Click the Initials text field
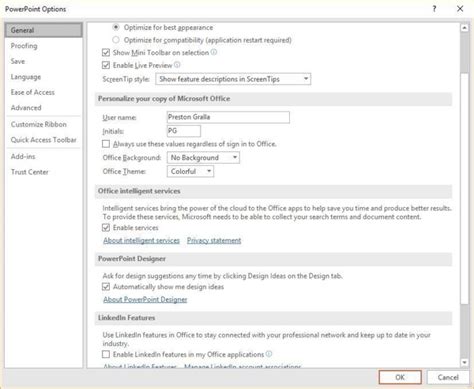The image size is (474, 389). [184, 131]
